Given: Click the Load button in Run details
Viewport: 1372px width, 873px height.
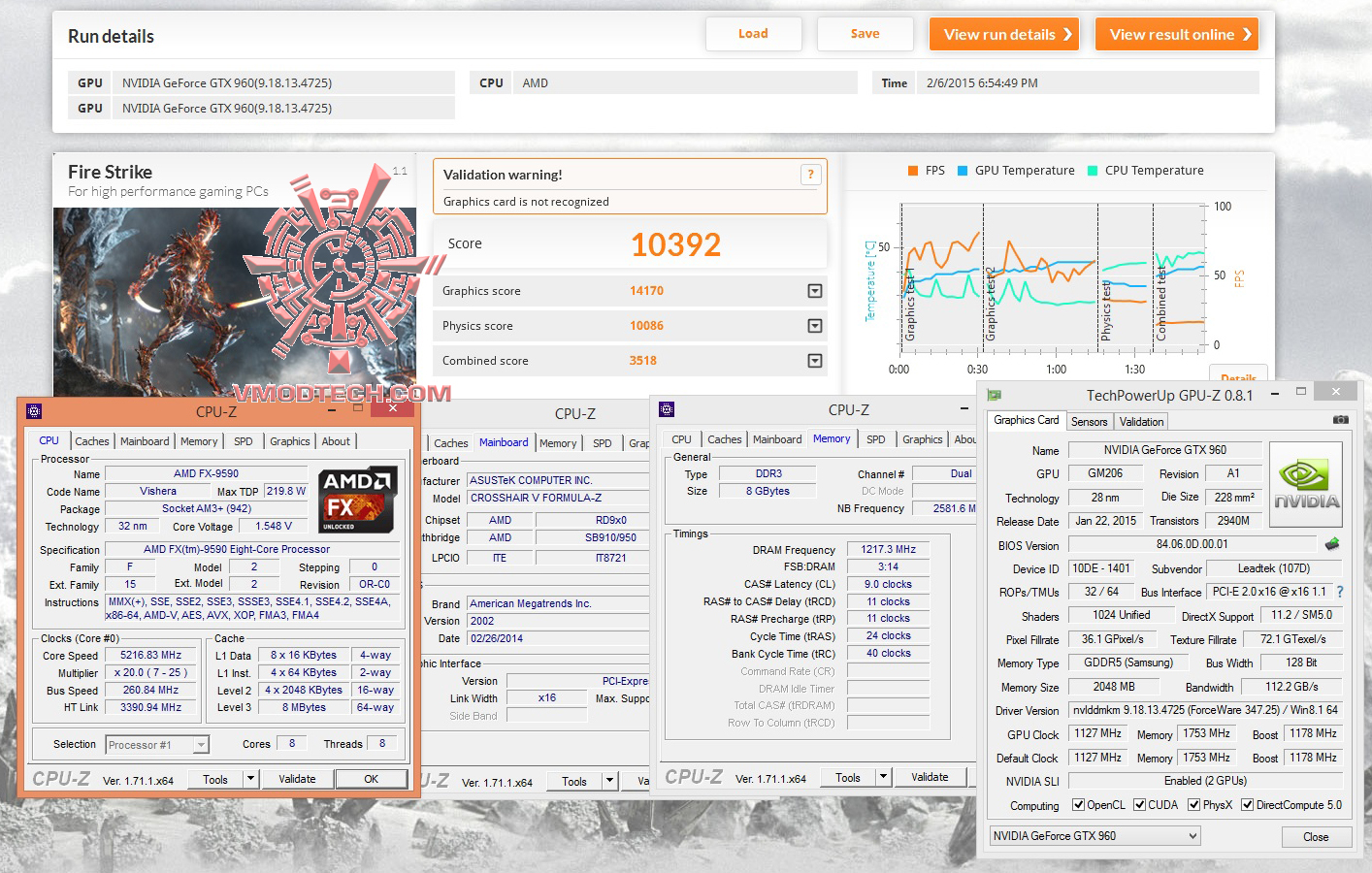Looking at the screenshot, I should click(x=753, y=34).
